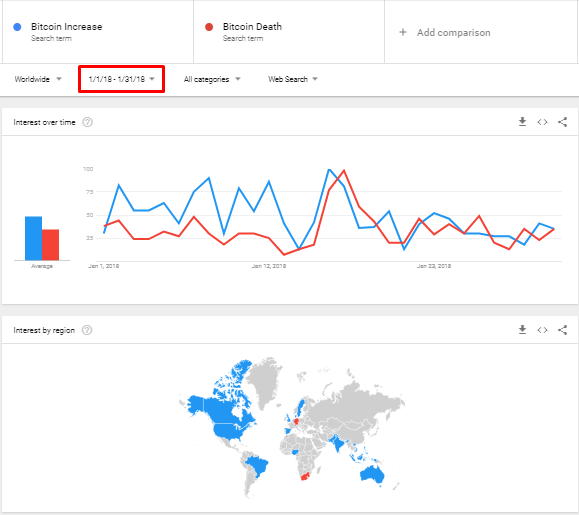Share the Interest over time chart
579x515 pixels.
point(562,122)
